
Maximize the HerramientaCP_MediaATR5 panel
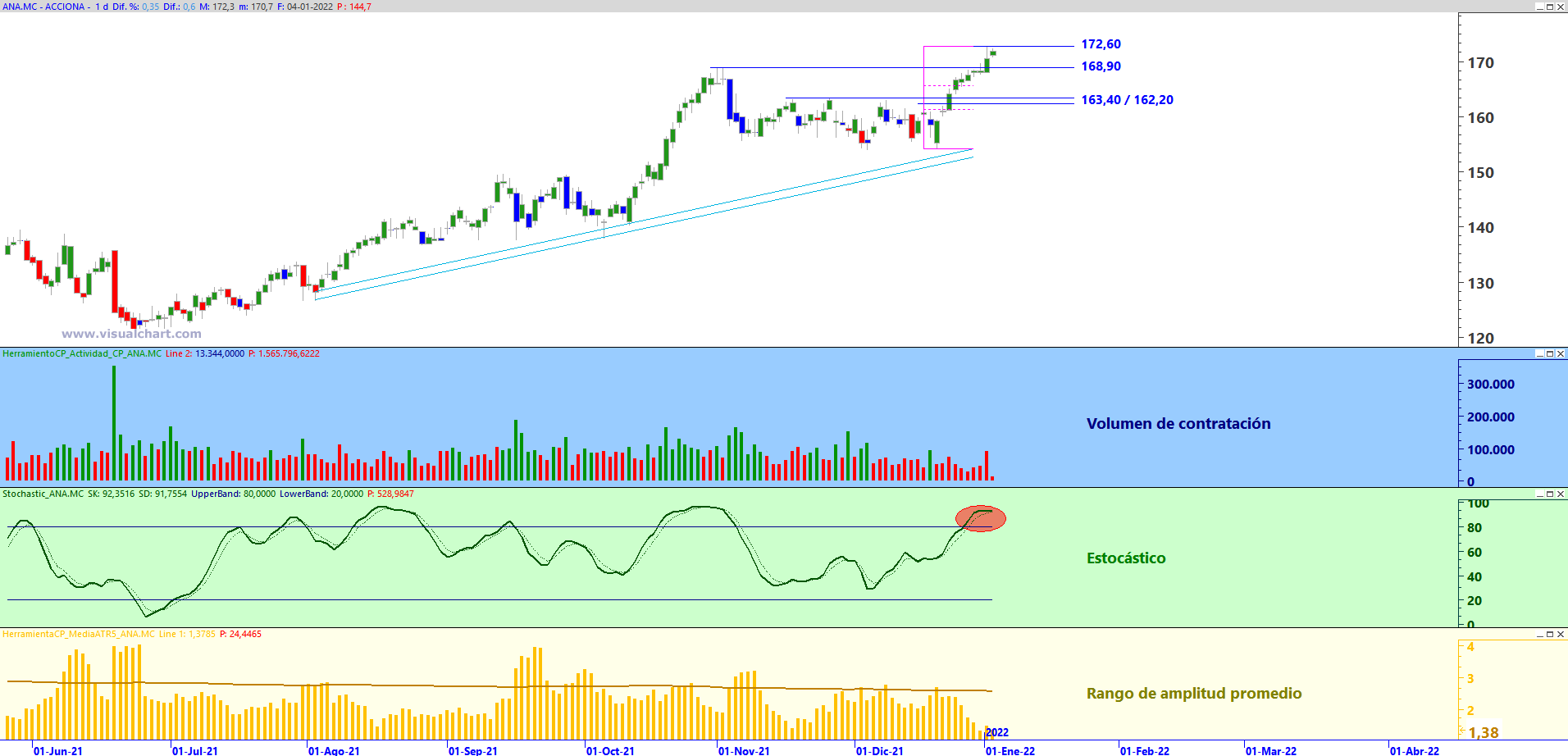click(x=1550, y=634)
